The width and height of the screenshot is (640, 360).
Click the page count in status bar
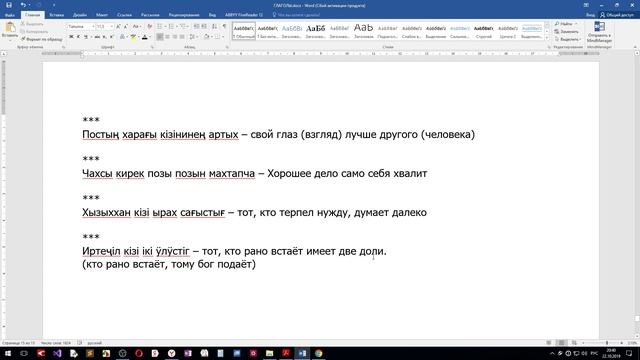pyautogui.click(x=18, y=343)
